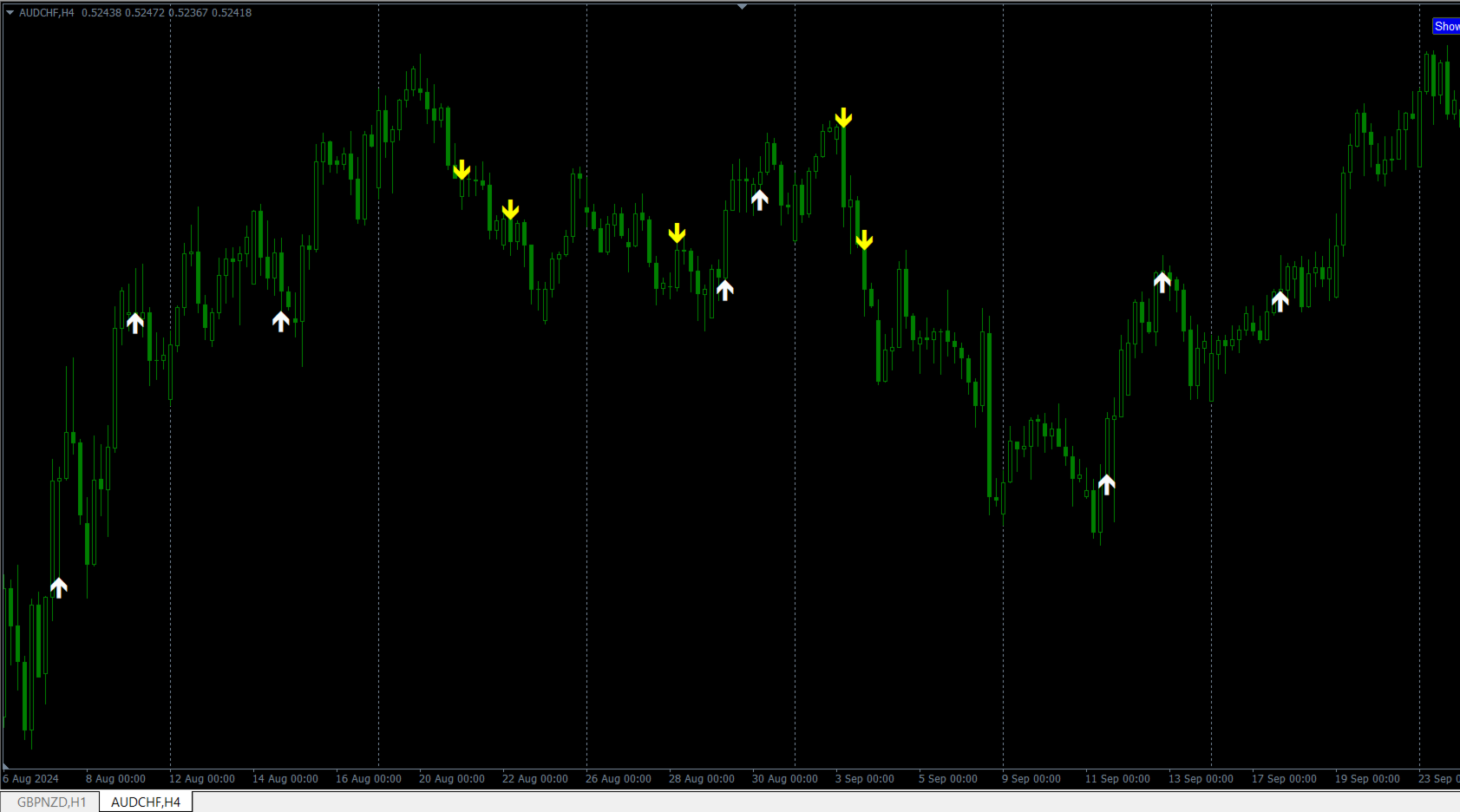Click the close price 0.52418

232,13
